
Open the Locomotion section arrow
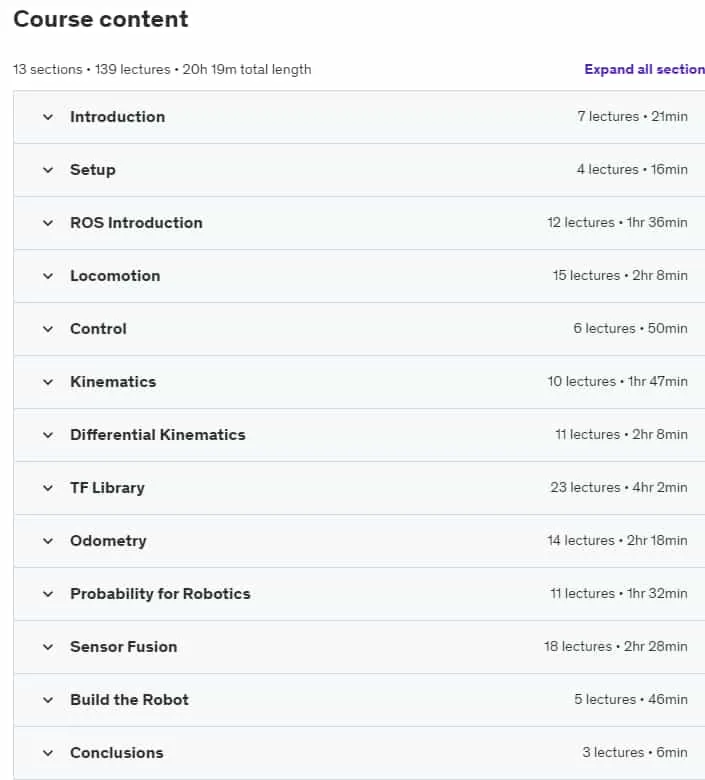click(x=48, y=276)
